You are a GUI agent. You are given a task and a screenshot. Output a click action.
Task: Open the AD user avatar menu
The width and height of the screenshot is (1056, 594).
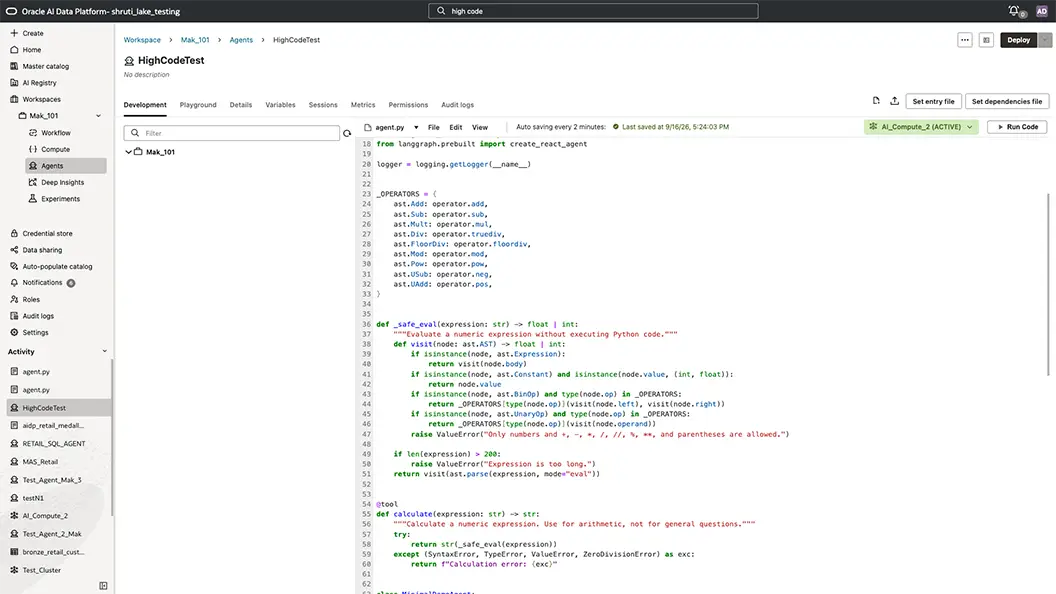pyautogui.click(x=1042, y=11)
